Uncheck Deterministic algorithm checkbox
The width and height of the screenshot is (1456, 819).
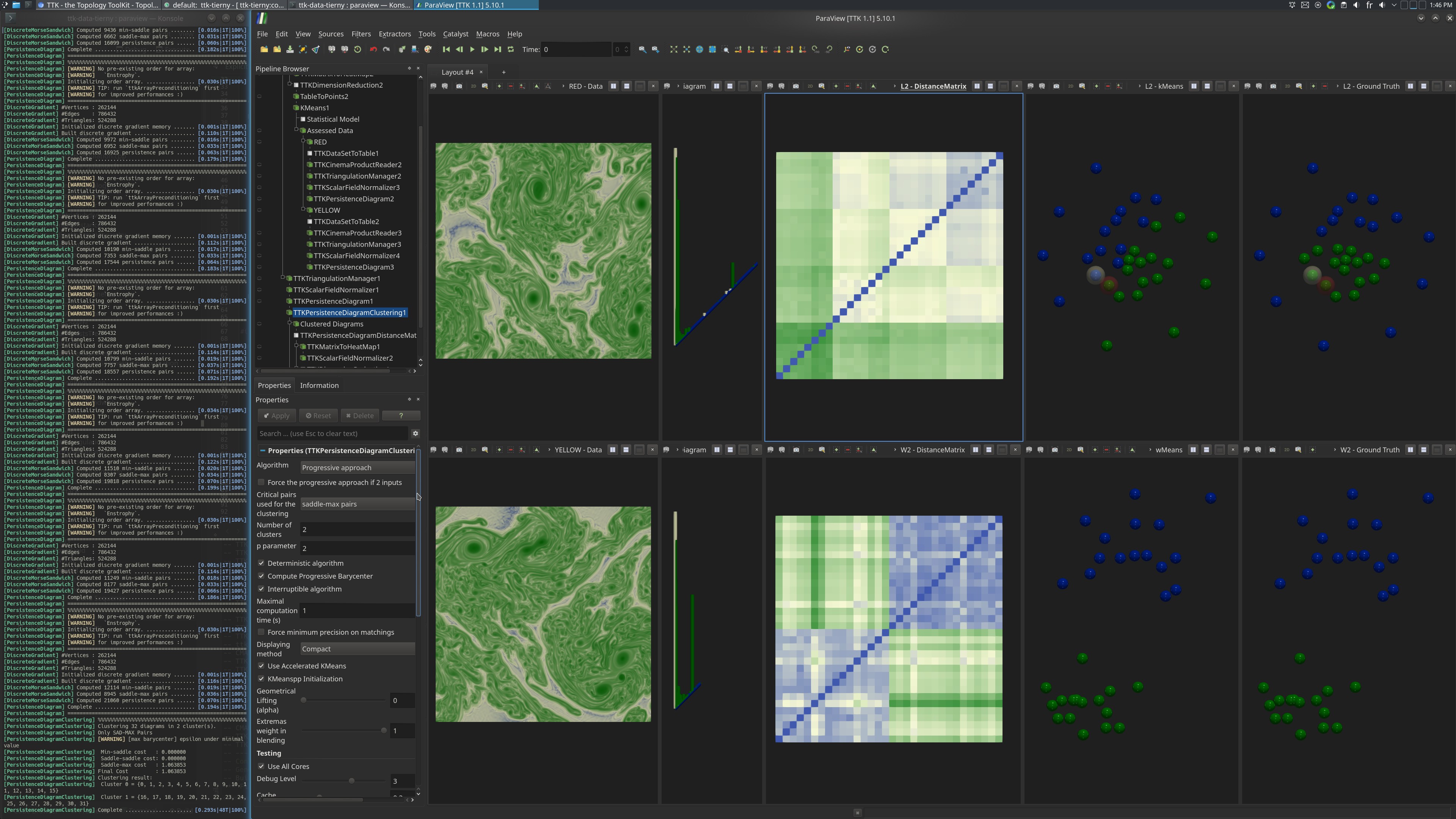[x=261, y=563]
